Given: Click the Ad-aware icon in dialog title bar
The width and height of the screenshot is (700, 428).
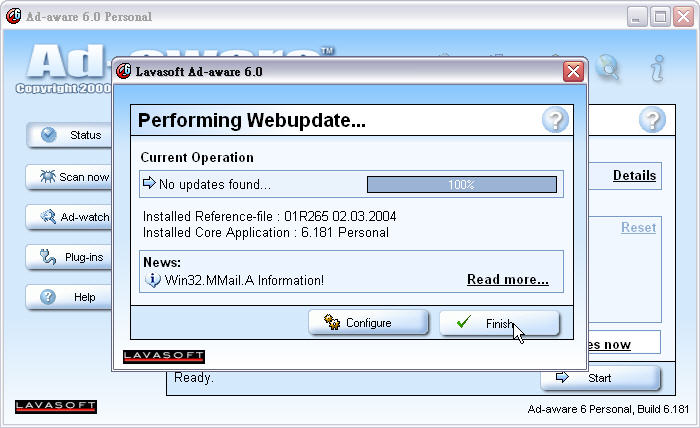Looking at the screenshot, I should click(x=123, y=71).
